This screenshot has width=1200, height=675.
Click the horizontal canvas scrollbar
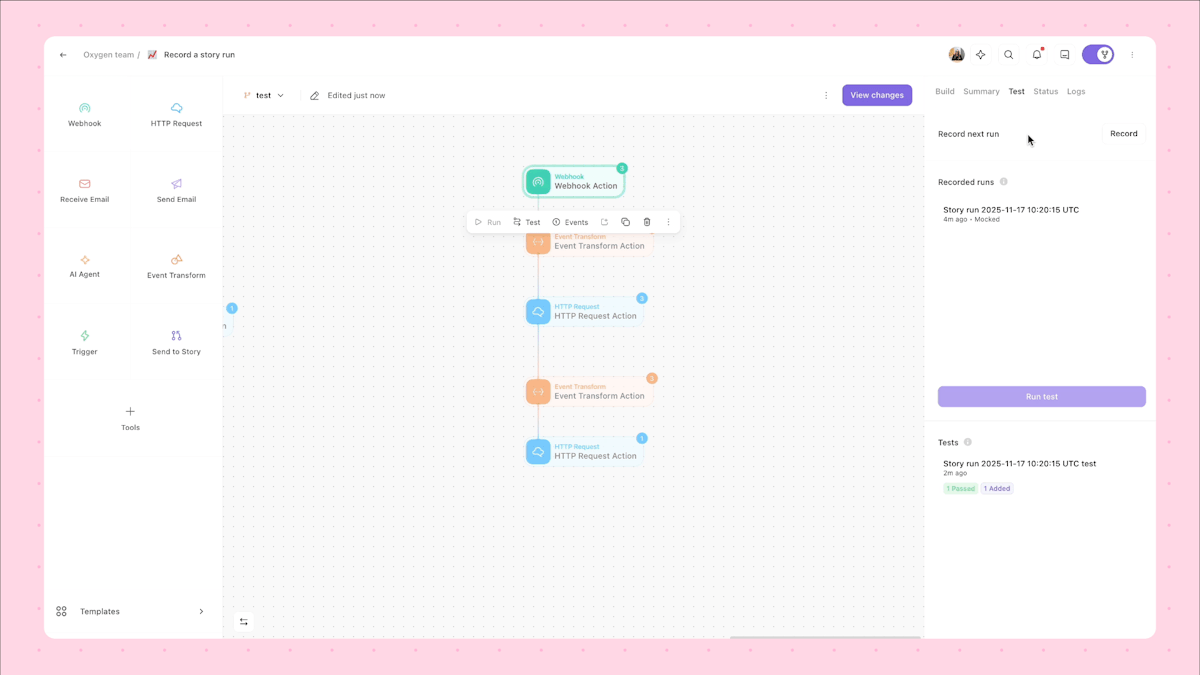(x=825, y=637)
